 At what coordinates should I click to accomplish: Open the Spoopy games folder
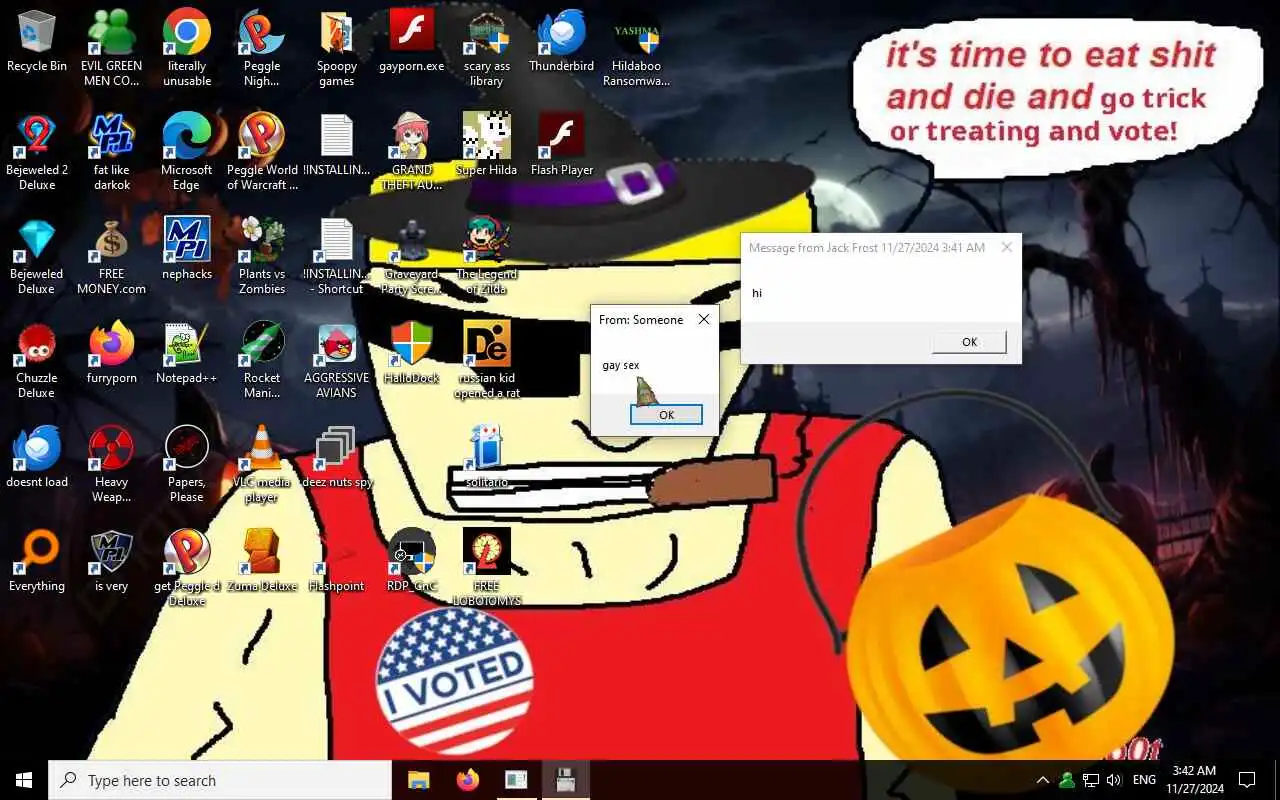click(337, 48)
